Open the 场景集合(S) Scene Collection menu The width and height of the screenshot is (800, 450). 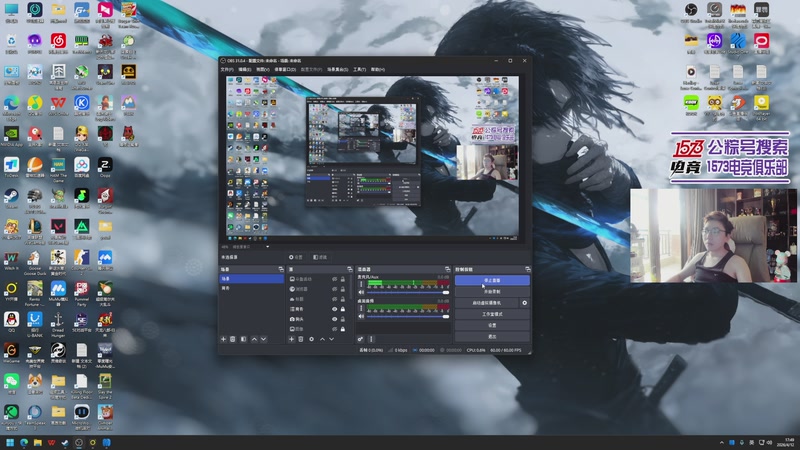(x=337, y=69)
